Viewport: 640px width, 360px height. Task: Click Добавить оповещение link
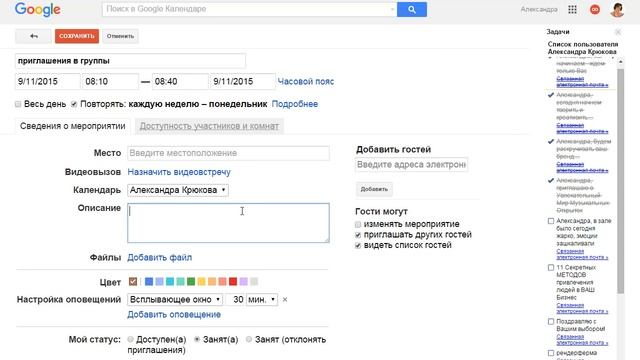[174, 315]
